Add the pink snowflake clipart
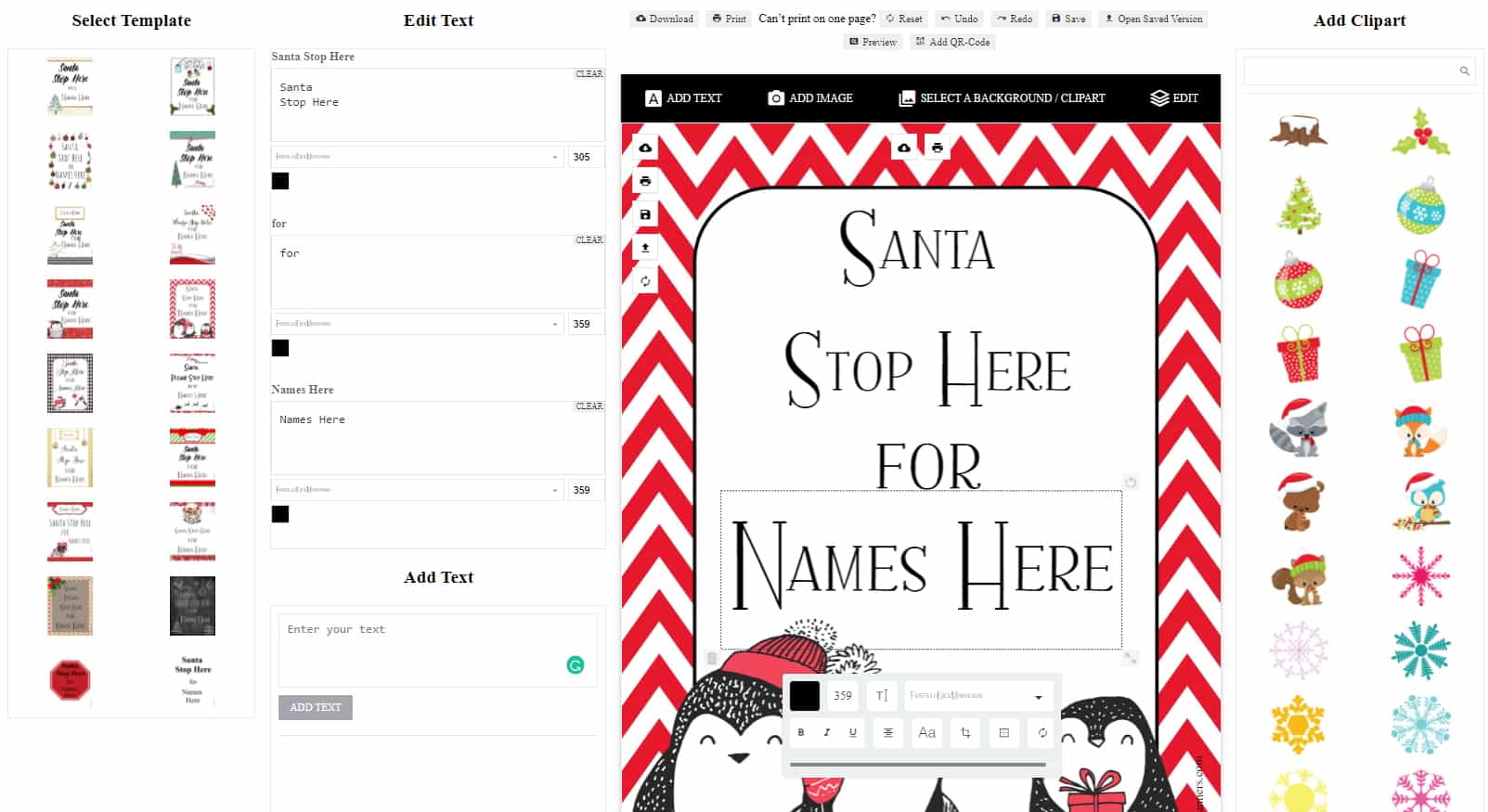 coord(1420,576)
